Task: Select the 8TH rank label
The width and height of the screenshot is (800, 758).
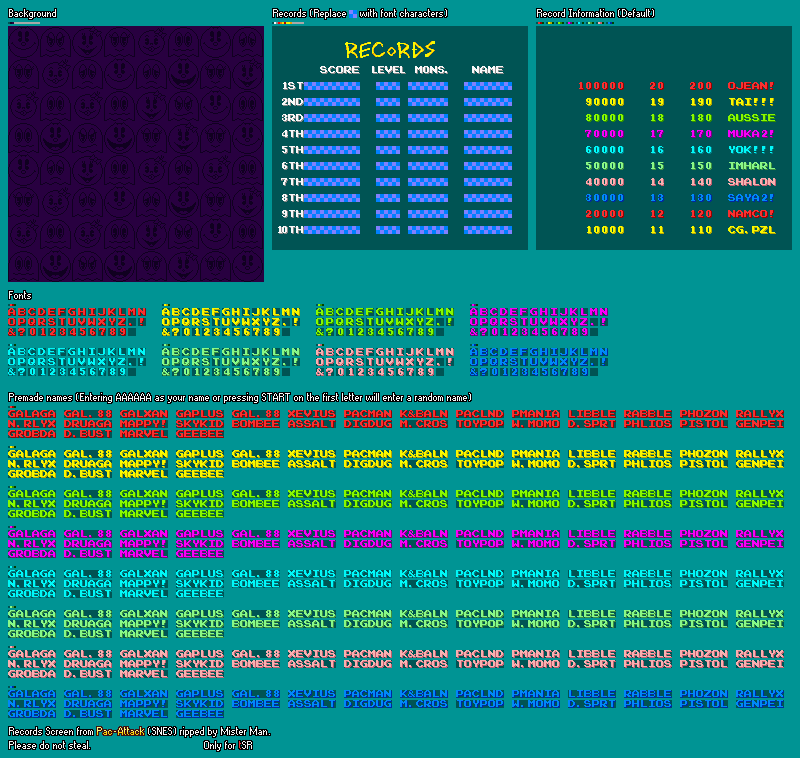Action: click(x=292, y=198)
